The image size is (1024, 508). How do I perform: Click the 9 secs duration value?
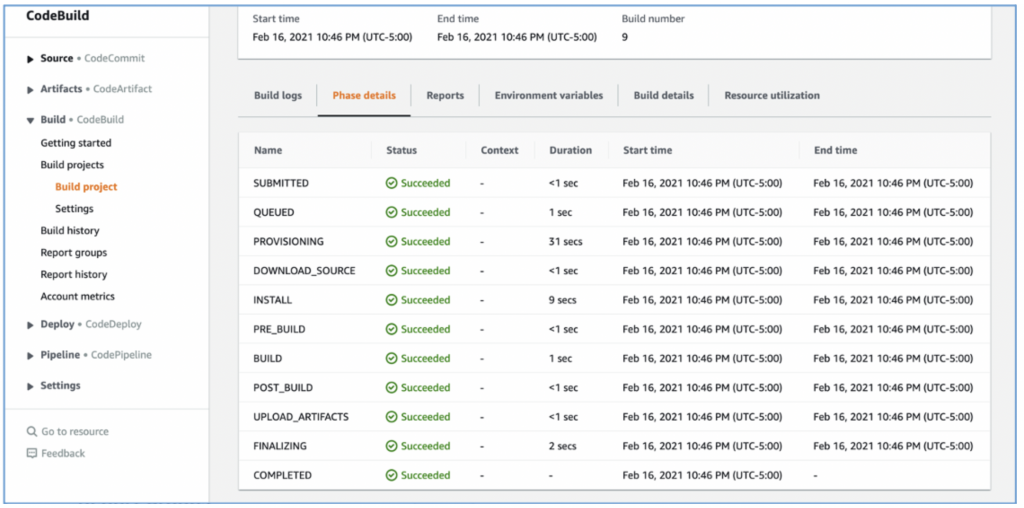563,300
